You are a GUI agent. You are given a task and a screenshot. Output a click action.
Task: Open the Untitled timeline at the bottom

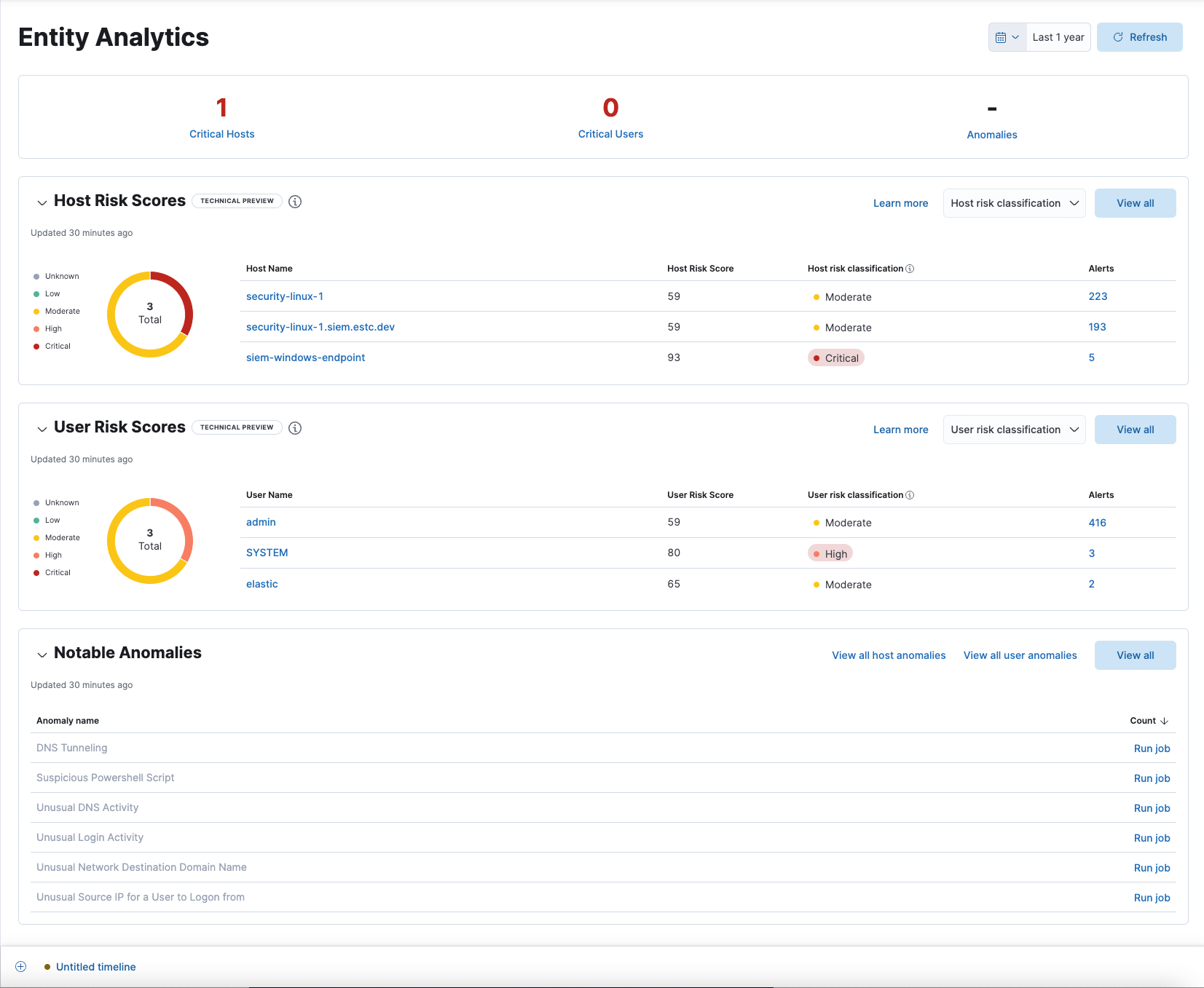click(95, 966)
